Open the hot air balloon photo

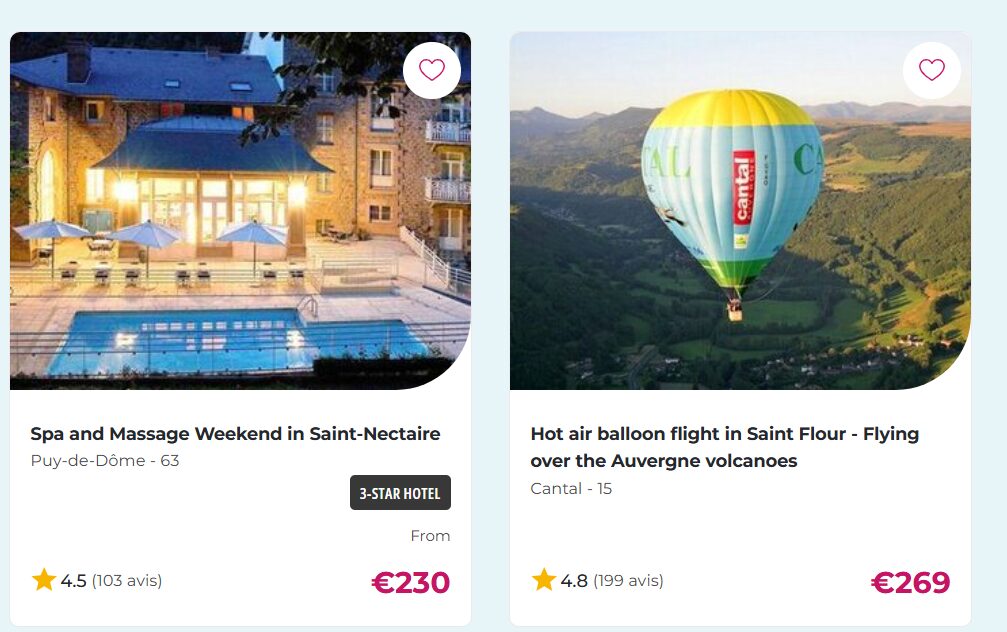point(740,211)
